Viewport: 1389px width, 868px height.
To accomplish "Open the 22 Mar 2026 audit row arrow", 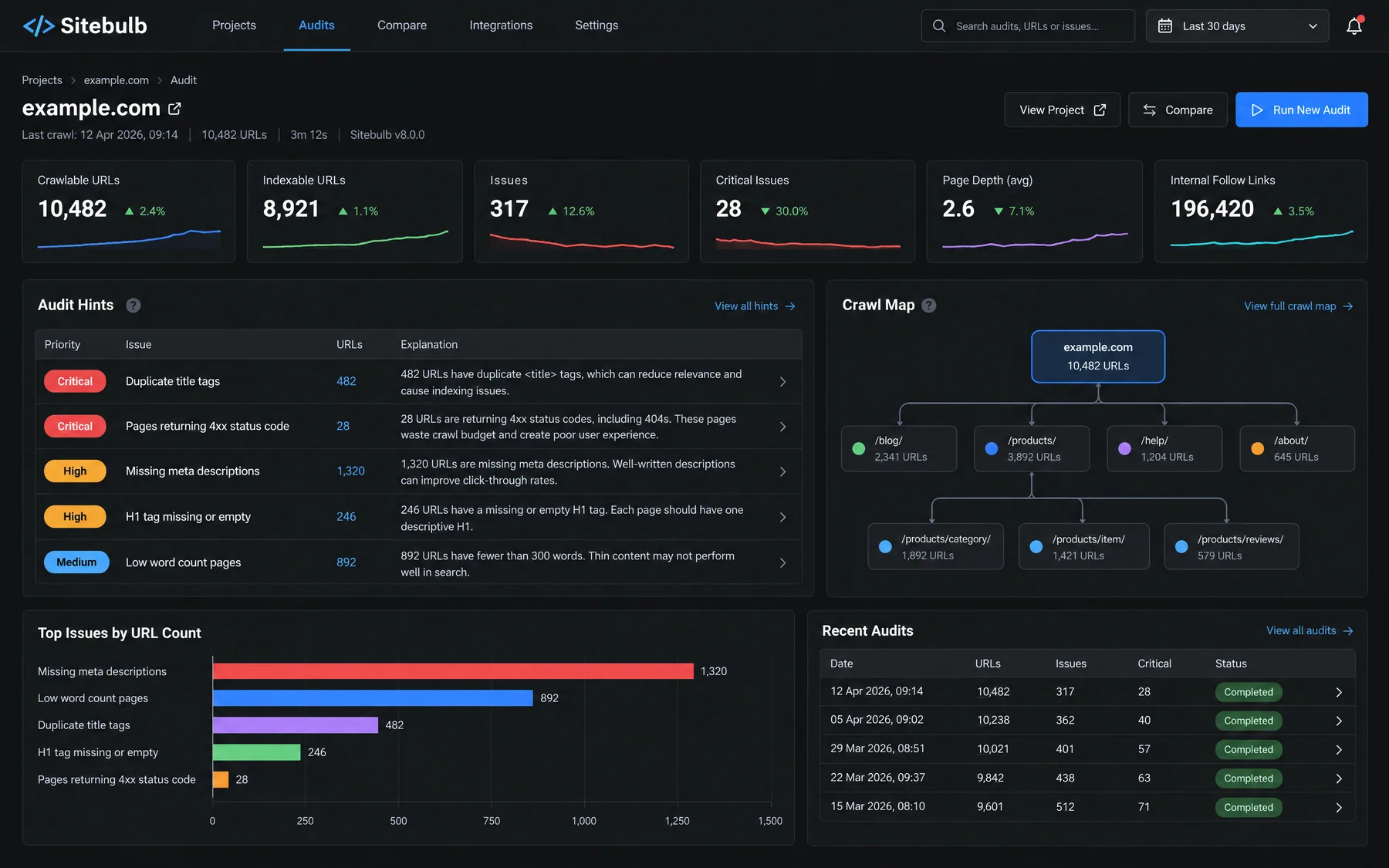I will point(1339,778).
